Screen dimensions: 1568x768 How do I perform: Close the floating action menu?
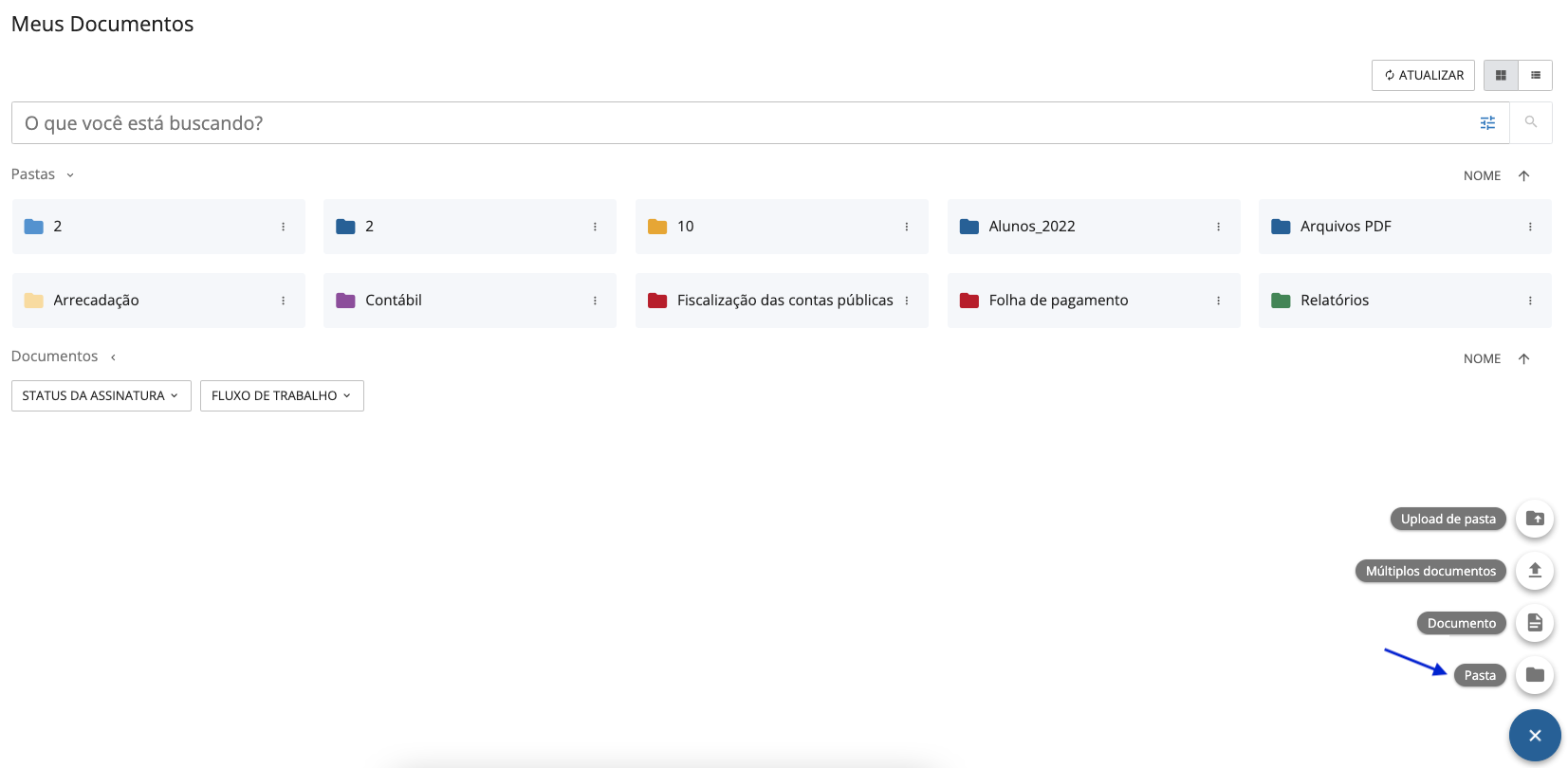coord(1535,736)
